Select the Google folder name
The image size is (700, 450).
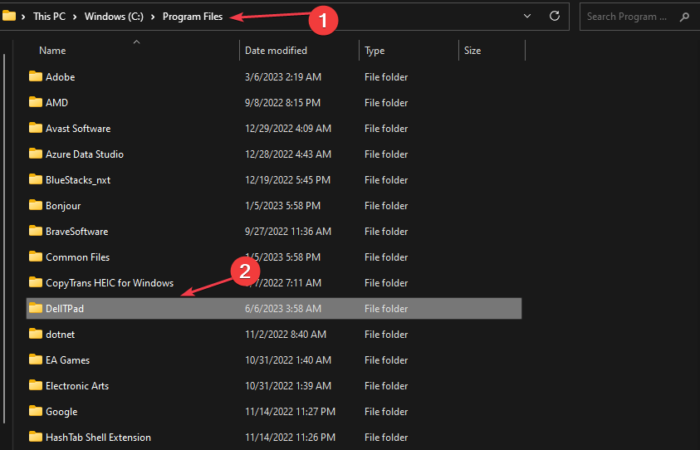tap(61, 412)
